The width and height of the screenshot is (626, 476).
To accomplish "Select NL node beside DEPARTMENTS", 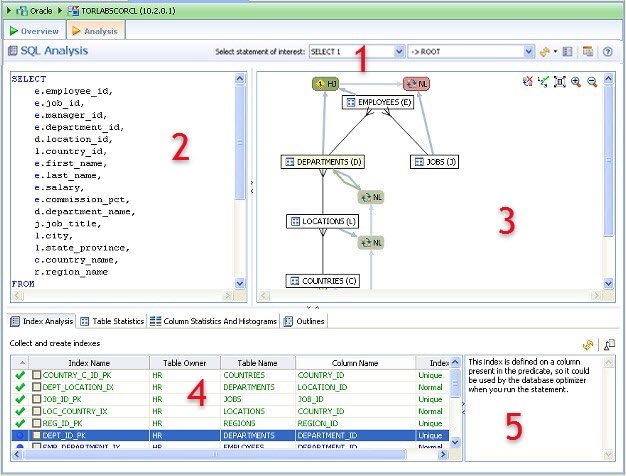I will coord(371,197).
